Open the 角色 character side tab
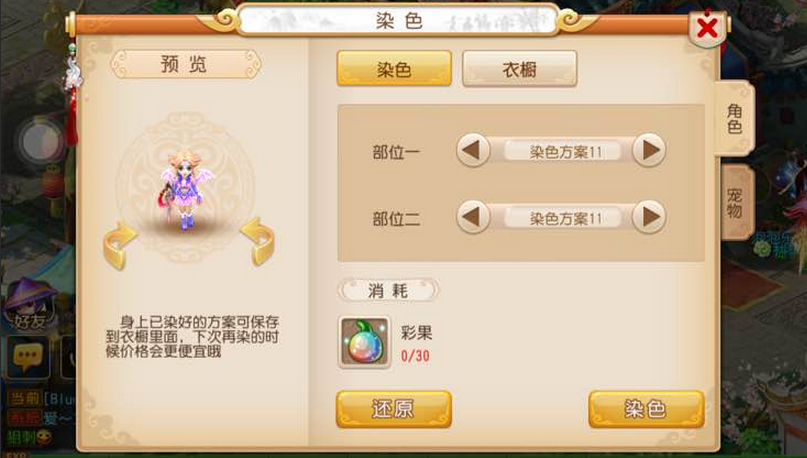This screenshot has height=458, width=807. pyautogui.click(x=734, y=118)
